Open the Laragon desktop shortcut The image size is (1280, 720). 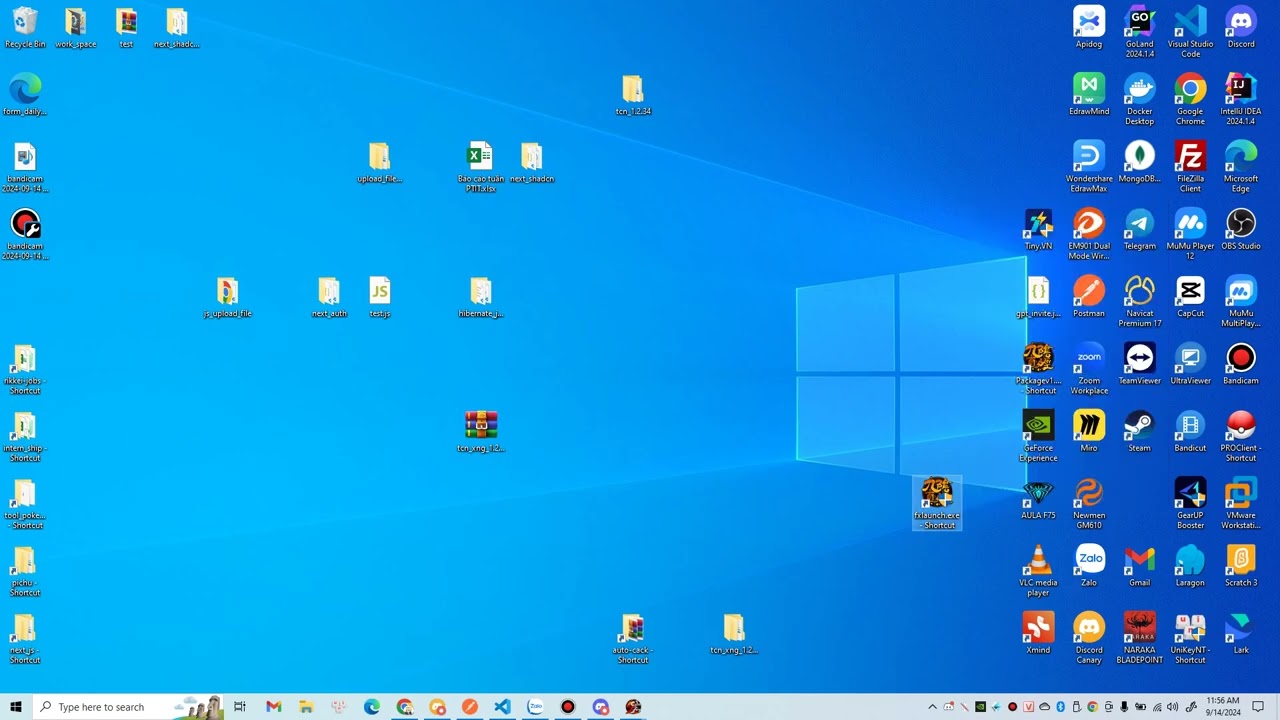(1190, 566)
